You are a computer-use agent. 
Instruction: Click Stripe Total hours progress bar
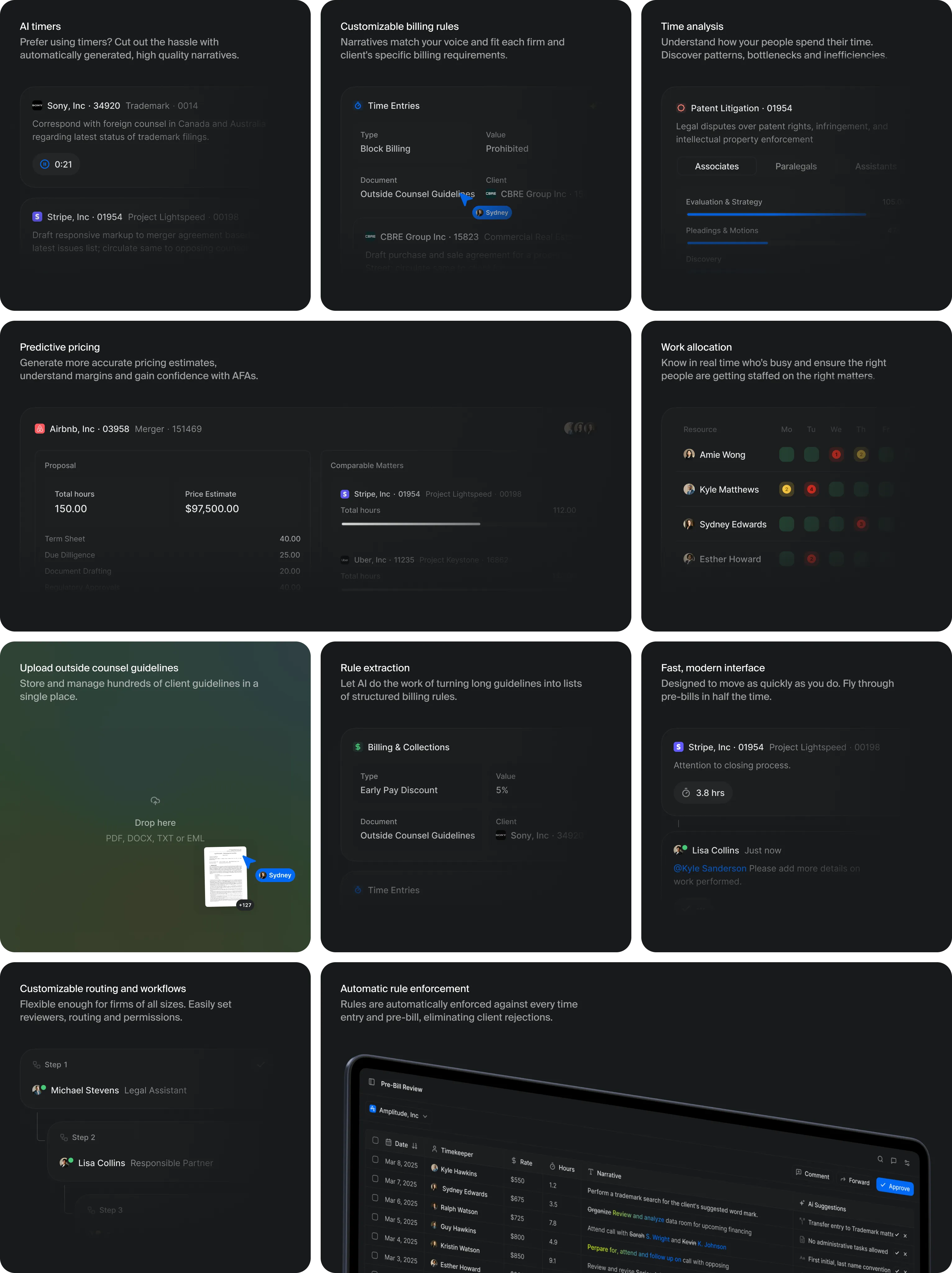410,524
